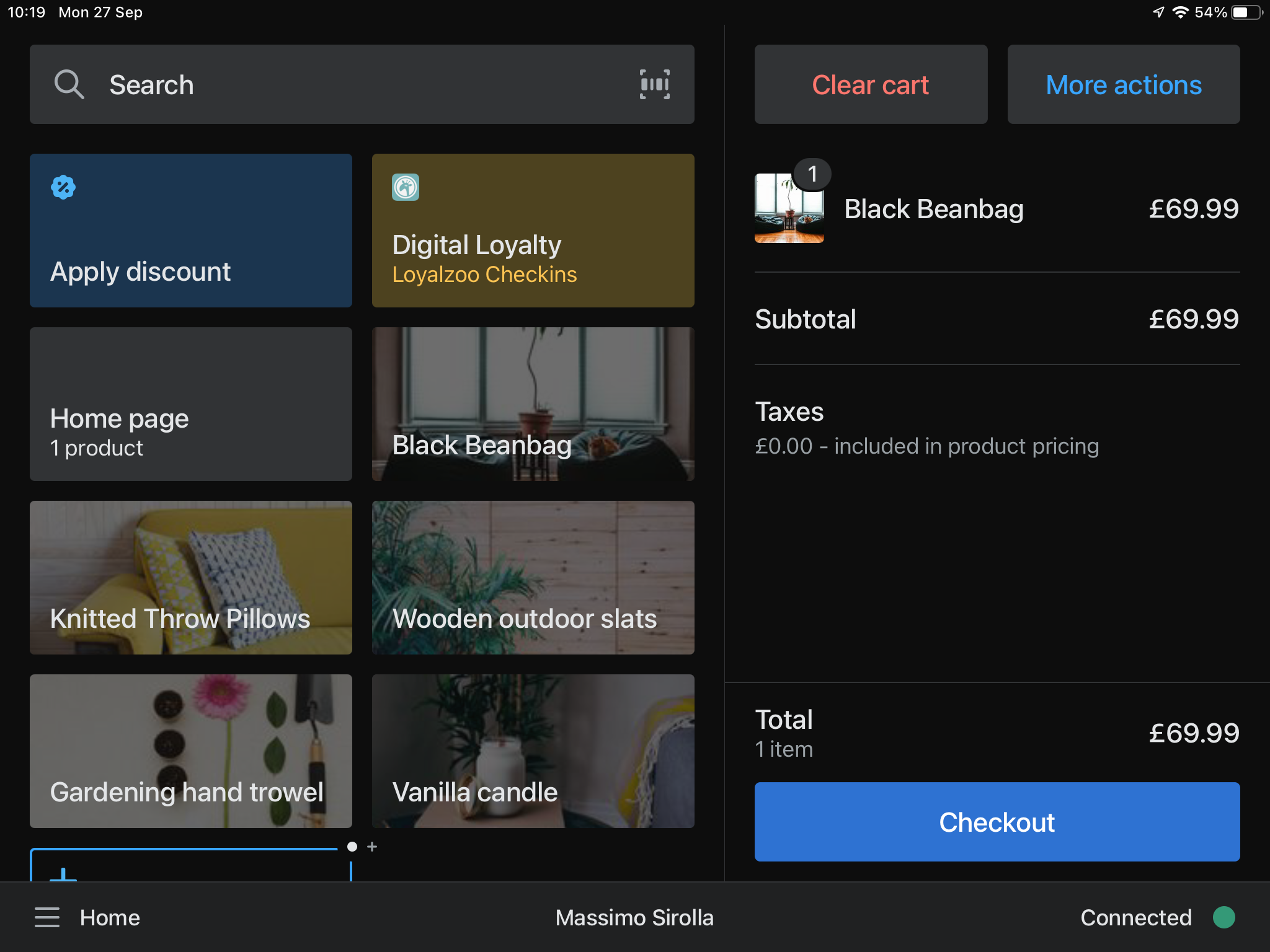1270x952 pixels.
Task: Select the Digital Loyalty Loyalzoo Checkins icon
Action: tap(406, 183)
